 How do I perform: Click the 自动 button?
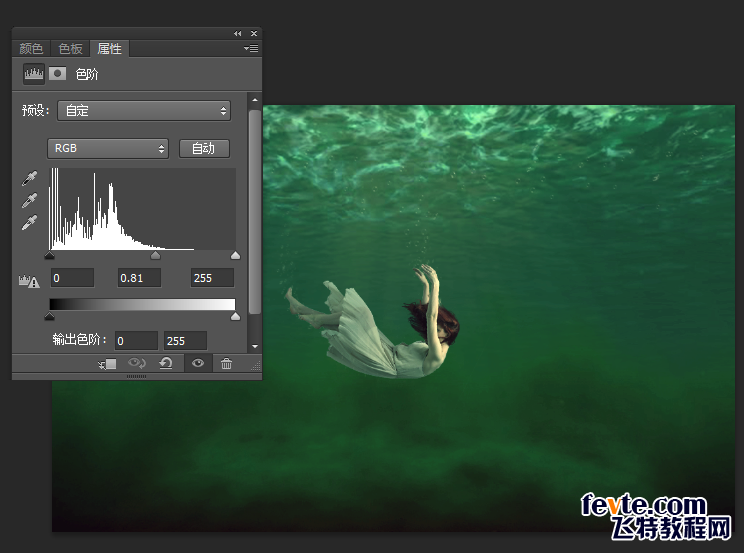[x=204, y=148]
